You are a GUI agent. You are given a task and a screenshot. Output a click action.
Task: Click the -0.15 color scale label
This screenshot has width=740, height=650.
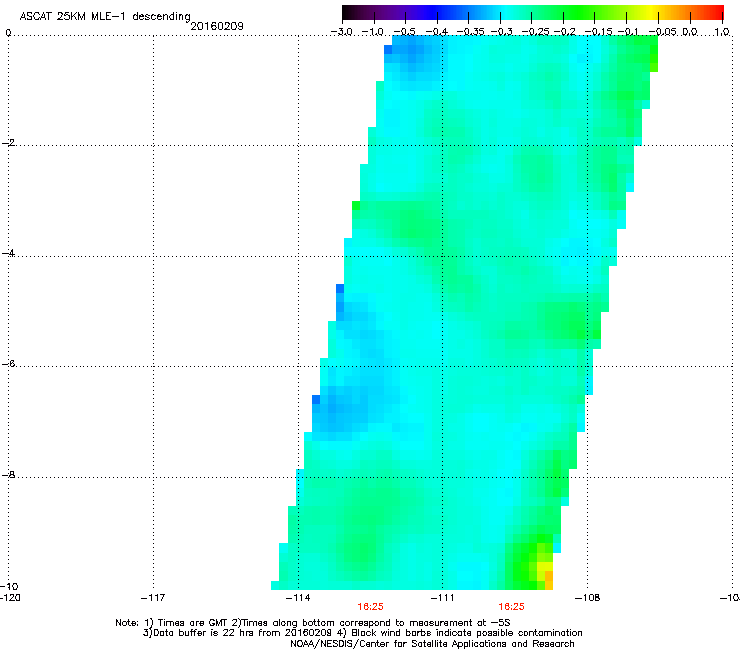click(598, 32)
